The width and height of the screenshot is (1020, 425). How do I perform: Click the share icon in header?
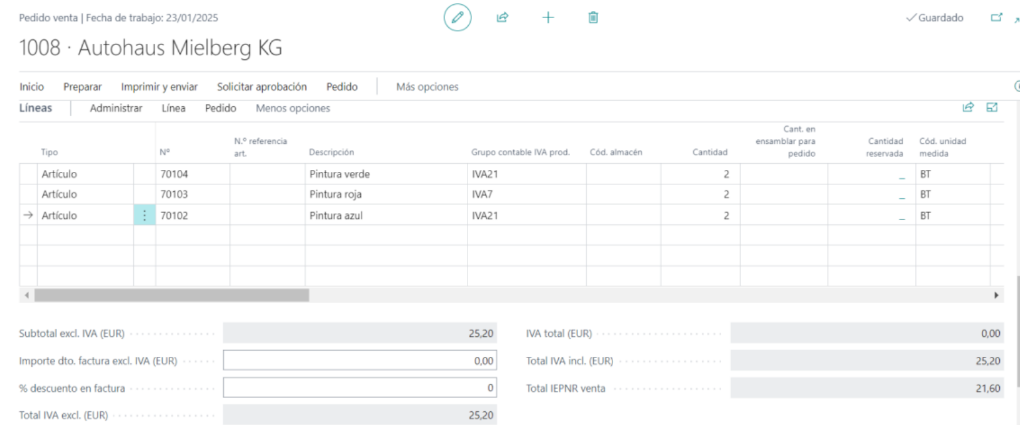(x=502, y=18)
